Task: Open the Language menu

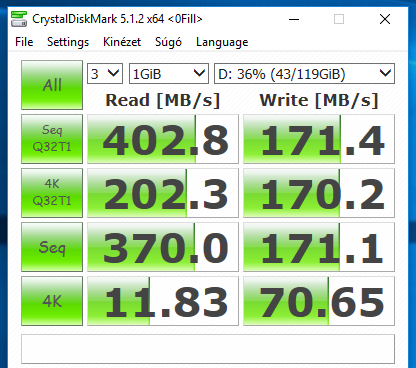Action: pyautogui.click(x=222, y=42)
